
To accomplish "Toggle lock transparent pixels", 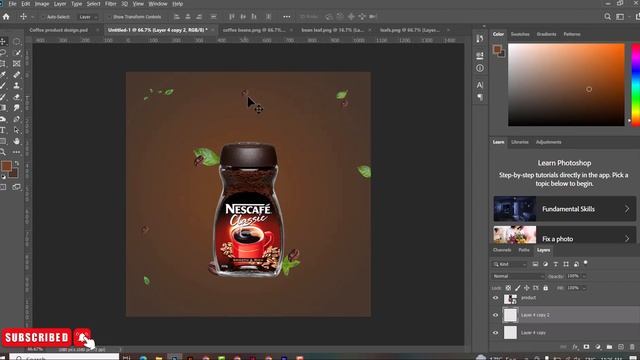I will coord(508,288).
